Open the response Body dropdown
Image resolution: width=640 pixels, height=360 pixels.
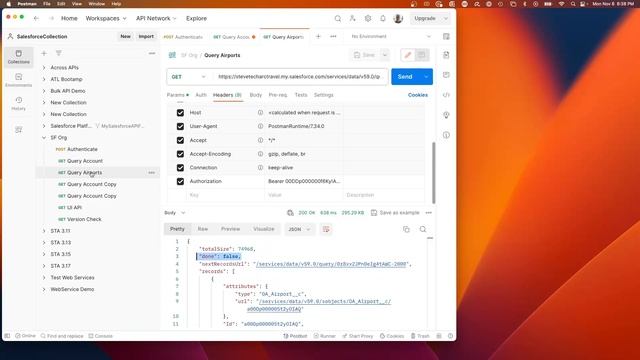click(x=174, y=213)
